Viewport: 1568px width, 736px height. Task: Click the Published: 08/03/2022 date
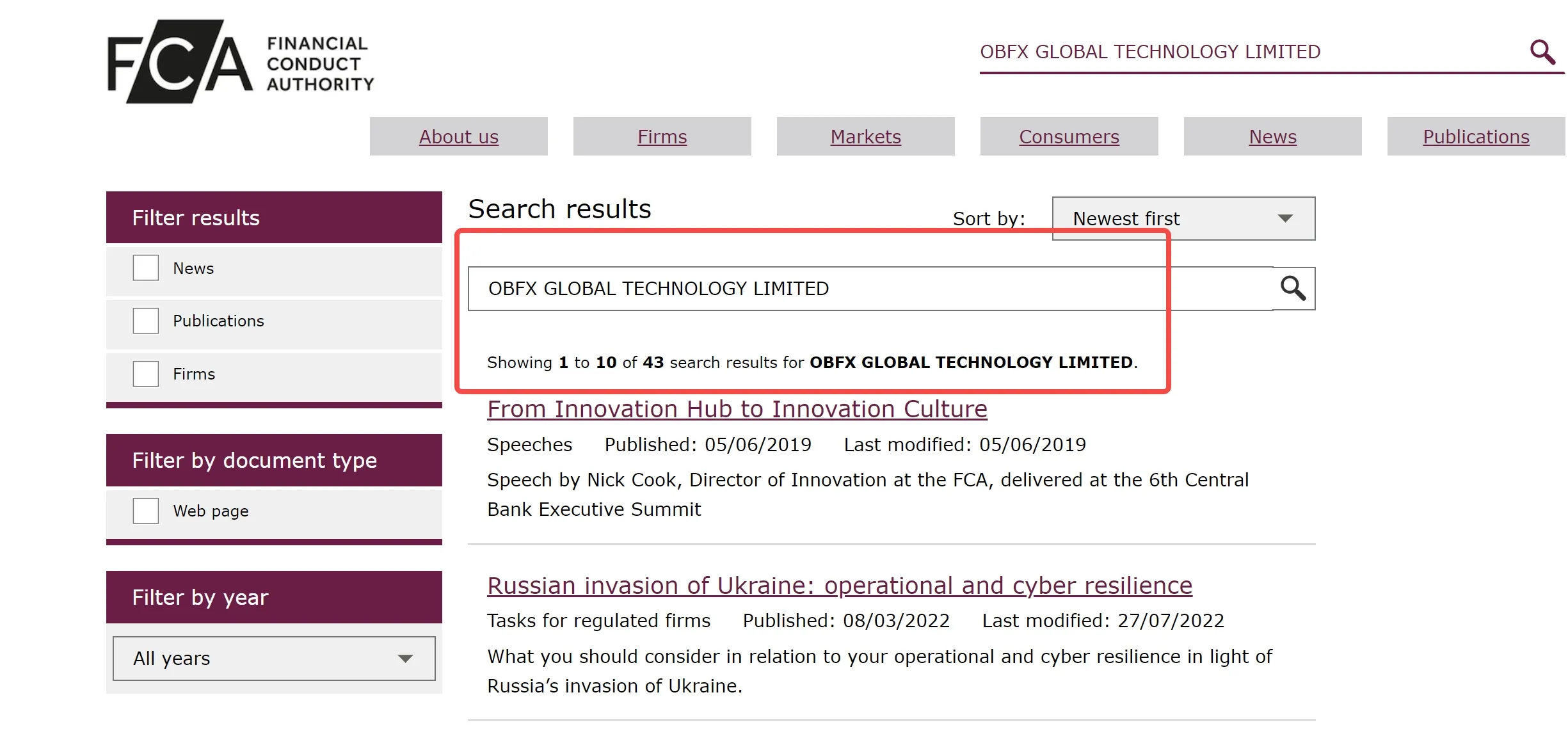coord(846,621)
